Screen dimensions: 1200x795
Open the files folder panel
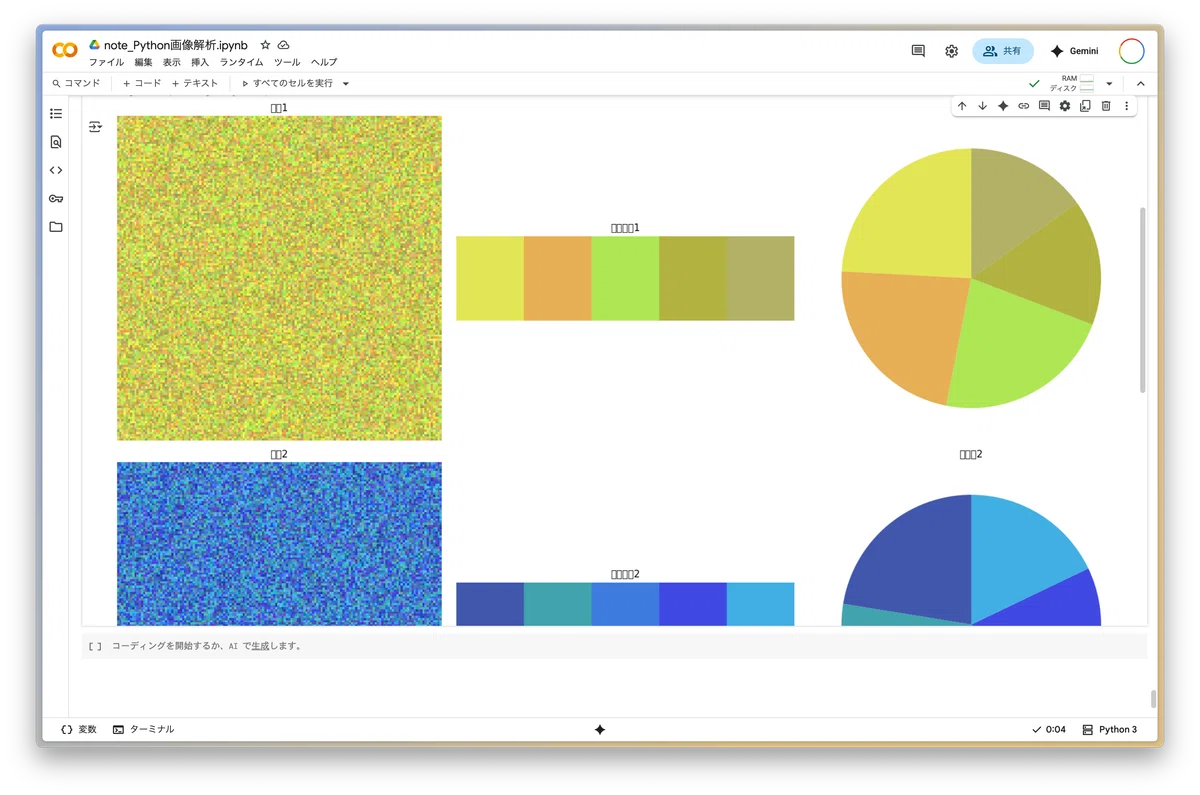tap(56, 227)
